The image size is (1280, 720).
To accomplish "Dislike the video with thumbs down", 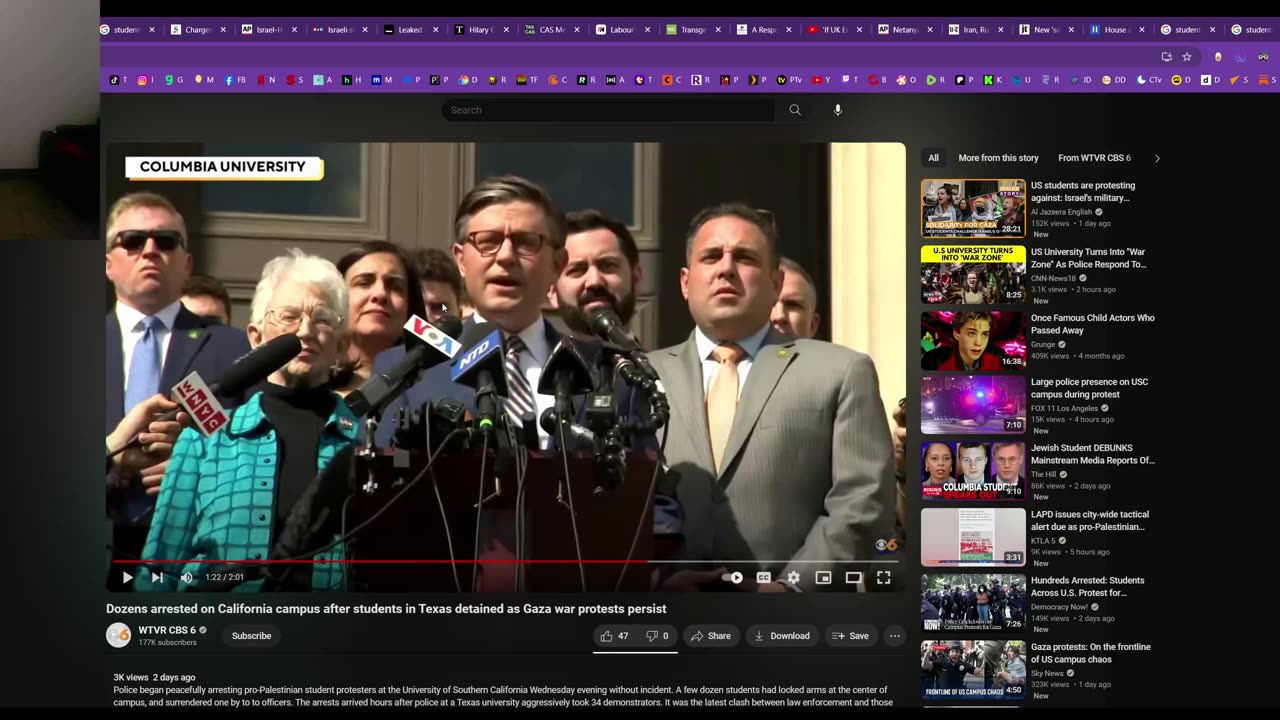I will click(657, 636).
